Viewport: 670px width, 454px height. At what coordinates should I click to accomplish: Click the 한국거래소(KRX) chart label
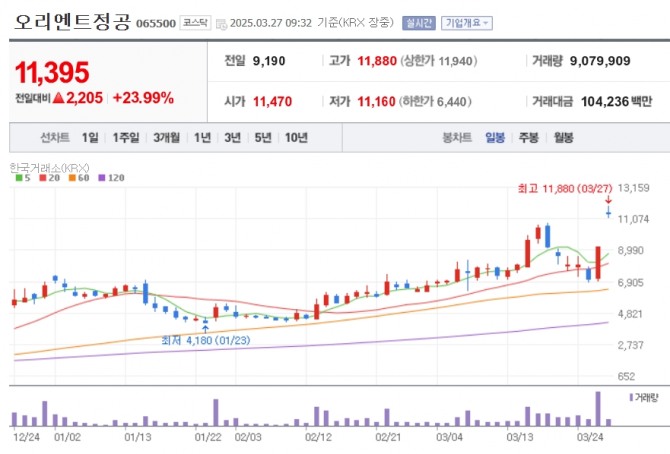(x=49, y=168)
